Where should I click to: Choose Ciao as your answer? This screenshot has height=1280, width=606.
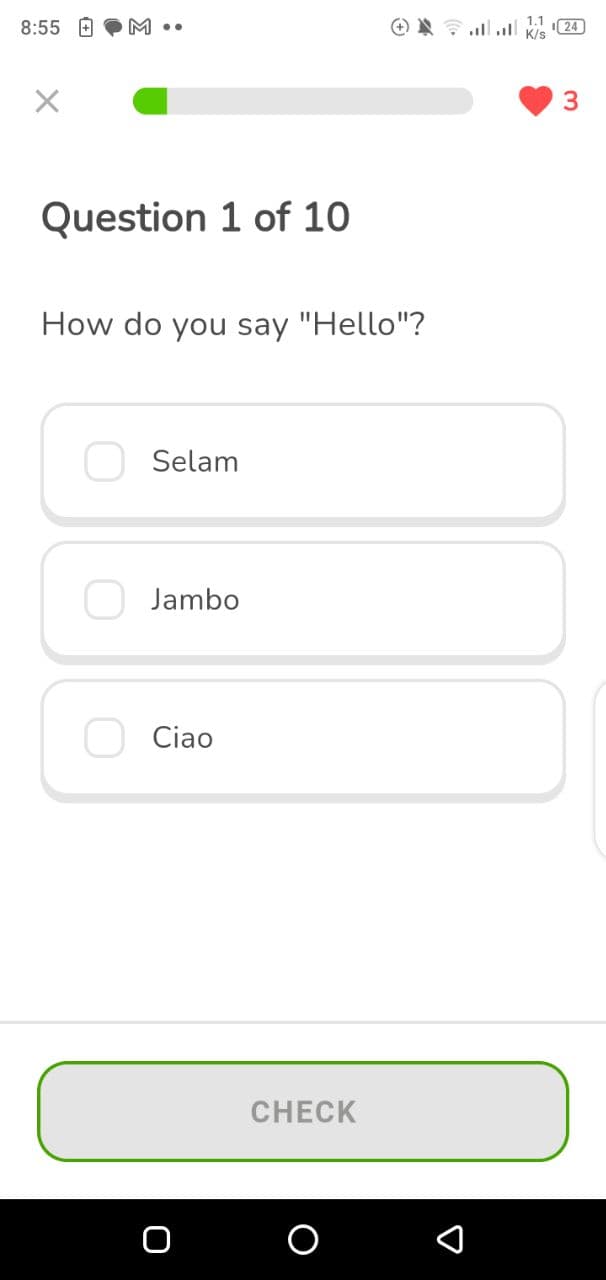(302, 737)
